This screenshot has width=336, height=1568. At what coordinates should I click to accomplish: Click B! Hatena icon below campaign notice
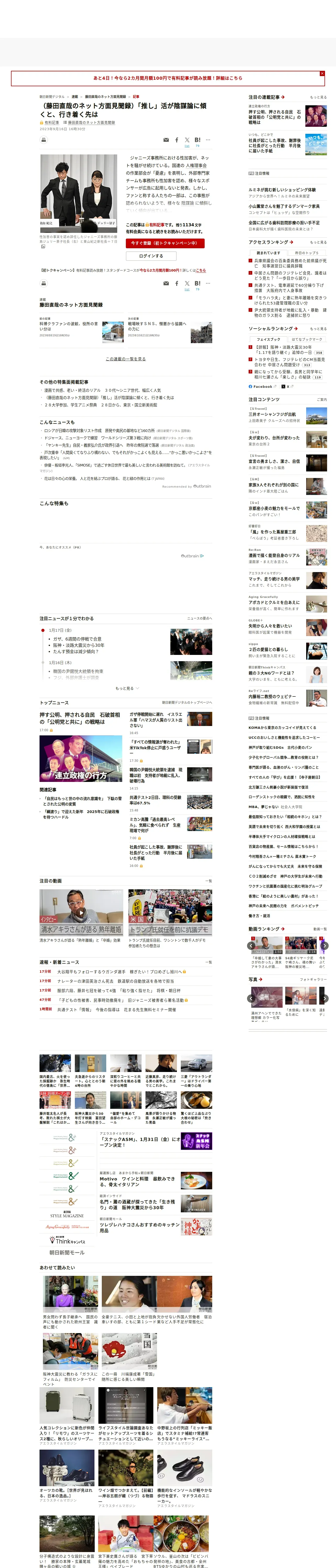pos(198,283)
